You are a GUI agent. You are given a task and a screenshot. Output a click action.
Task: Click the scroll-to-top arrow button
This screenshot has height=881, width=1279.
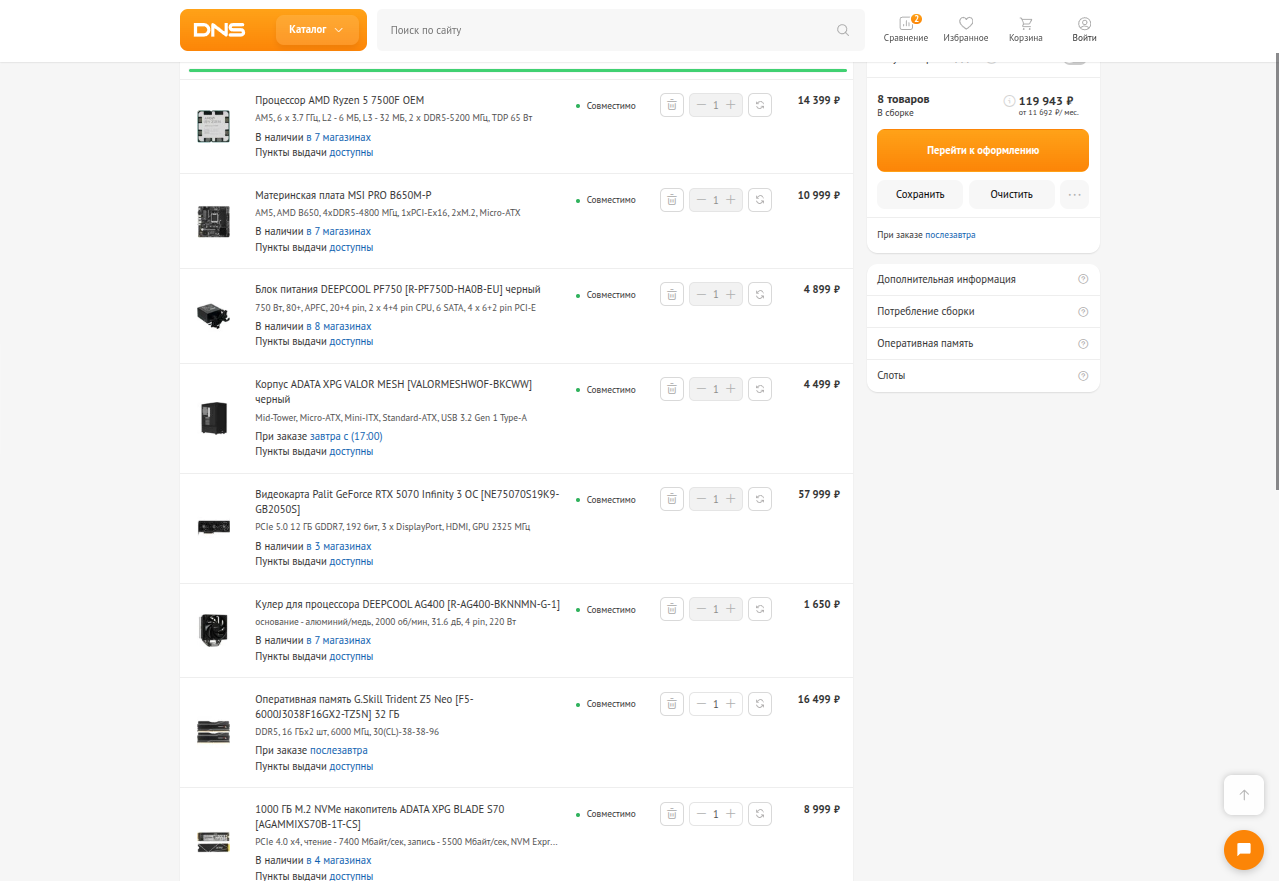point(1244,795)
